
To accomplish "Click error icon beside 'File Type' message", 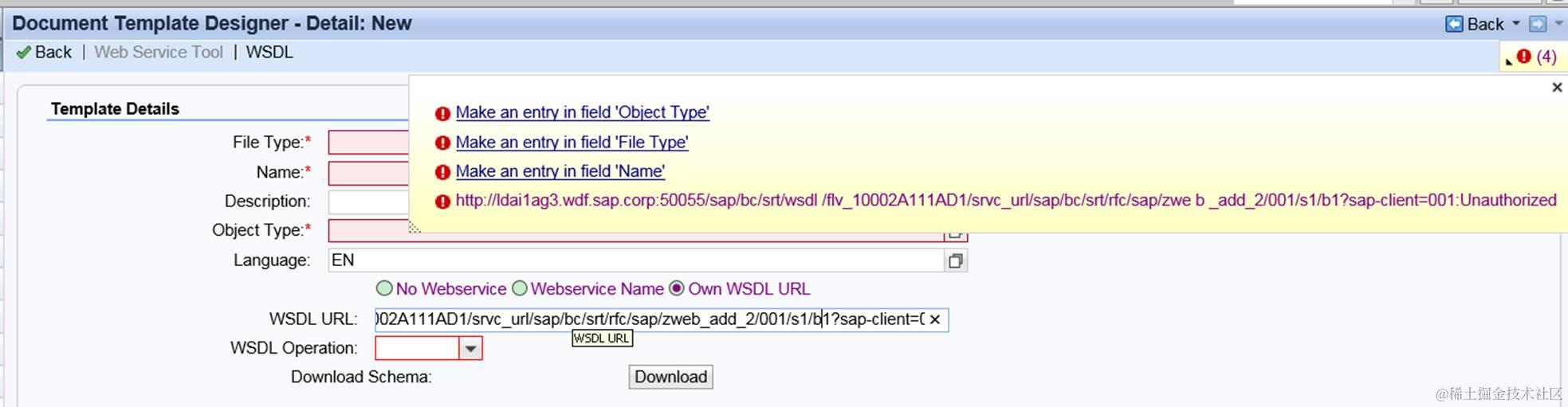I will click(442, 143).
